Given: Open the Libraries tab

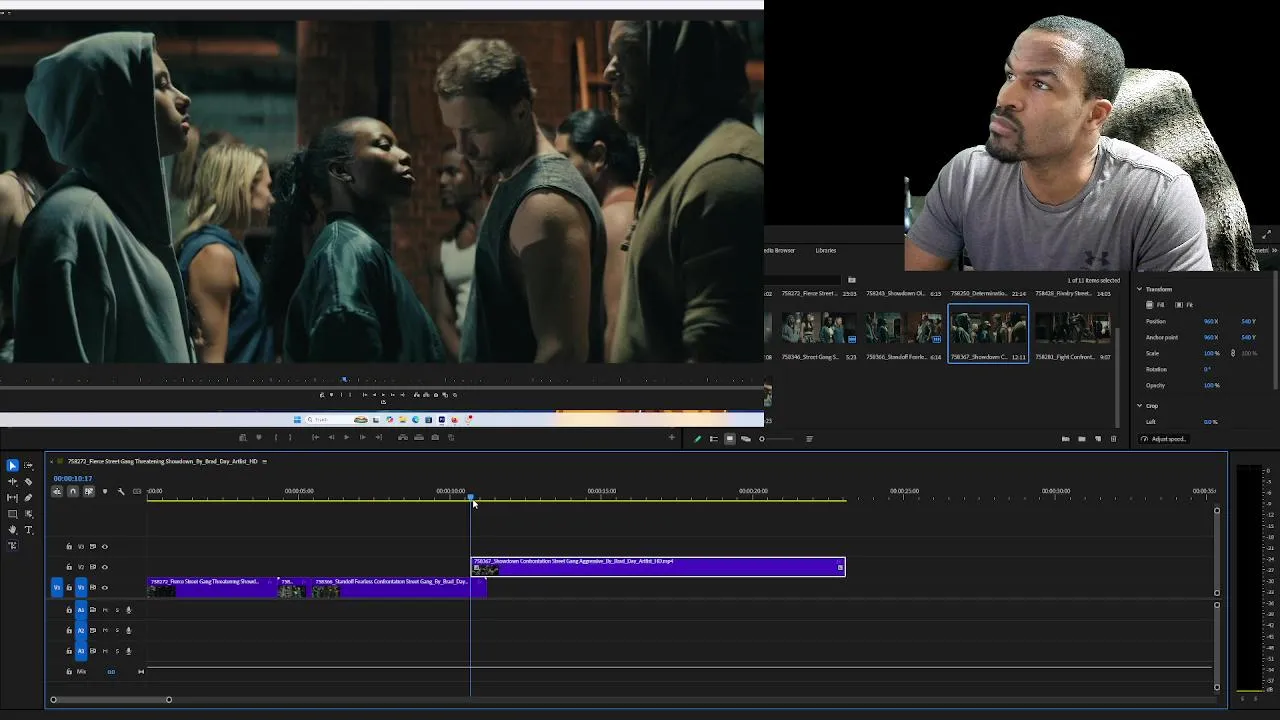Looking at the screenshot, I should [x=826, y=250].
